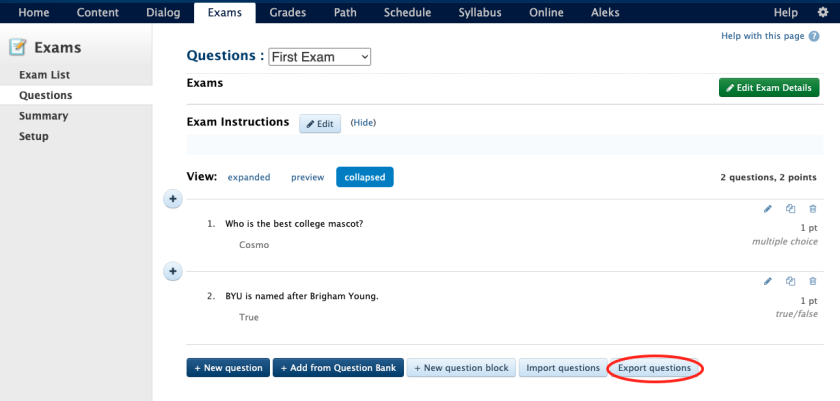Click plus icon above question 1

pos(172,200)
